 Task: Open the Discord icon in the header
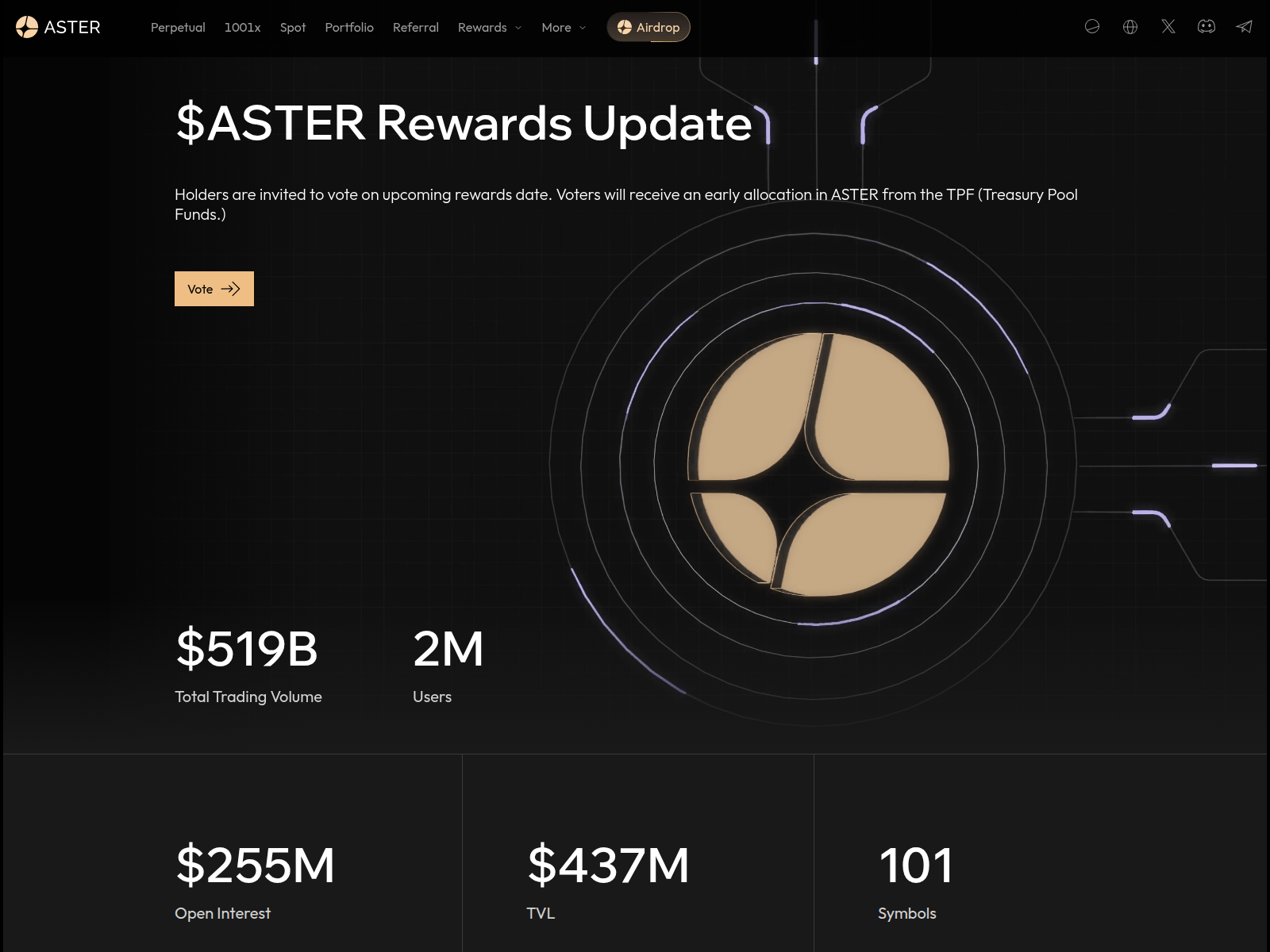pos(1207,26)
